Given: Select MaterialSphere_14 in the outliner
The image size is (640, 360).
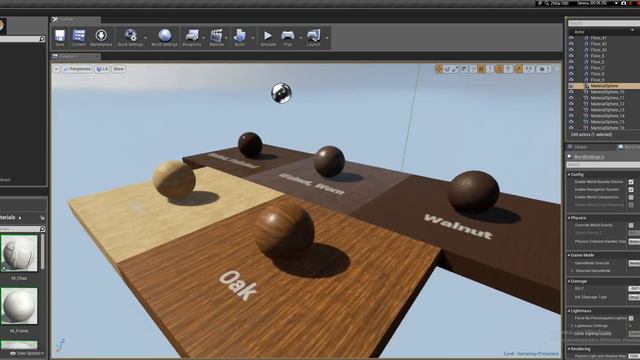Looking at the screenshot, I should click(607, 116).
